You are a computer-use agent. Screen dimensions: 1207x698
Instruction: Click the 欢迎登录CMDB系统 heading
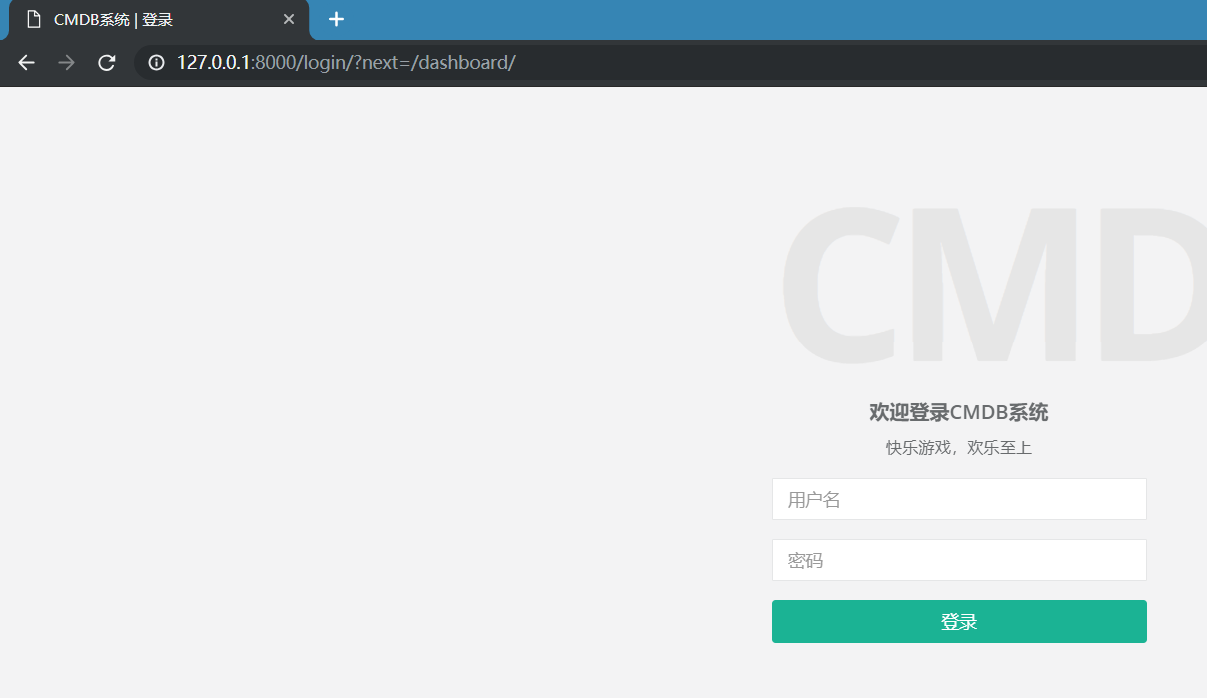click(x=959, y=412)
